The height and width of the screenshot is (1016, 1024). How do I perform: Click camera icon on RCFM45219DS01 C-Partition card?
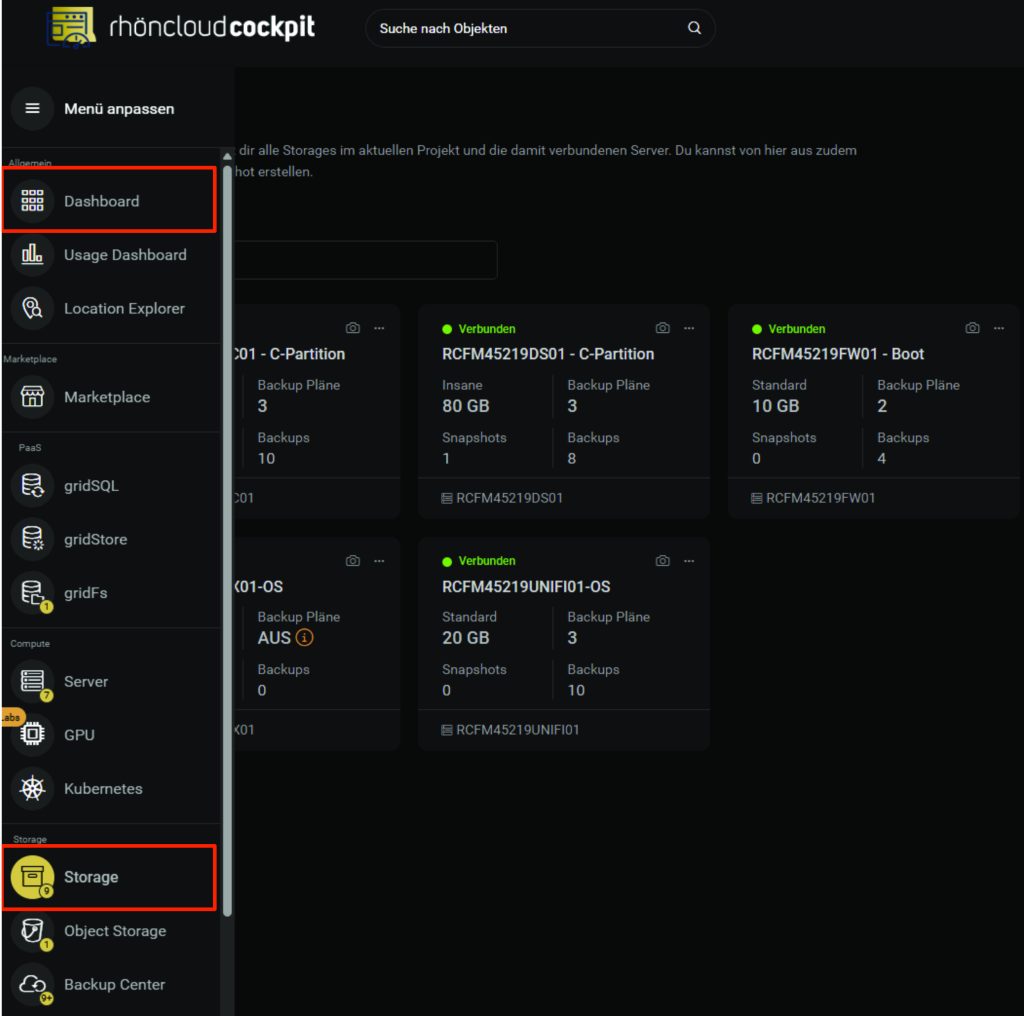pos(662,328)
